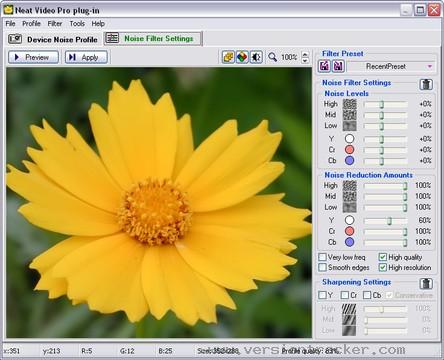Click the Y noise reduction amount slider

(386, 221)
